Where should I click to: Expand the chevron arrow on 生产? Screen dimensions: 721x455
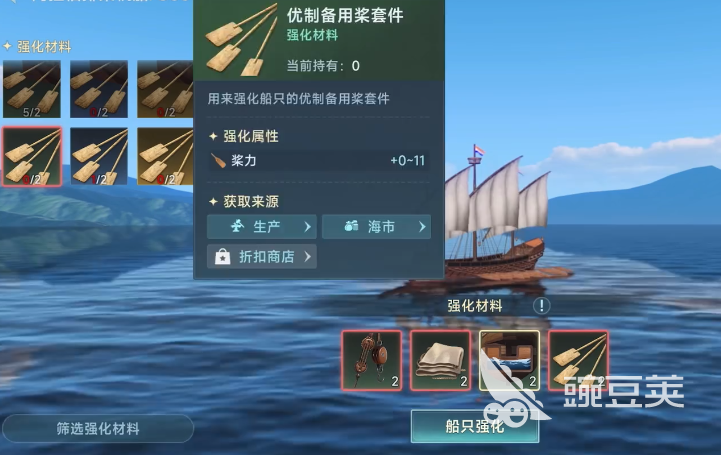tap(308, 227)
